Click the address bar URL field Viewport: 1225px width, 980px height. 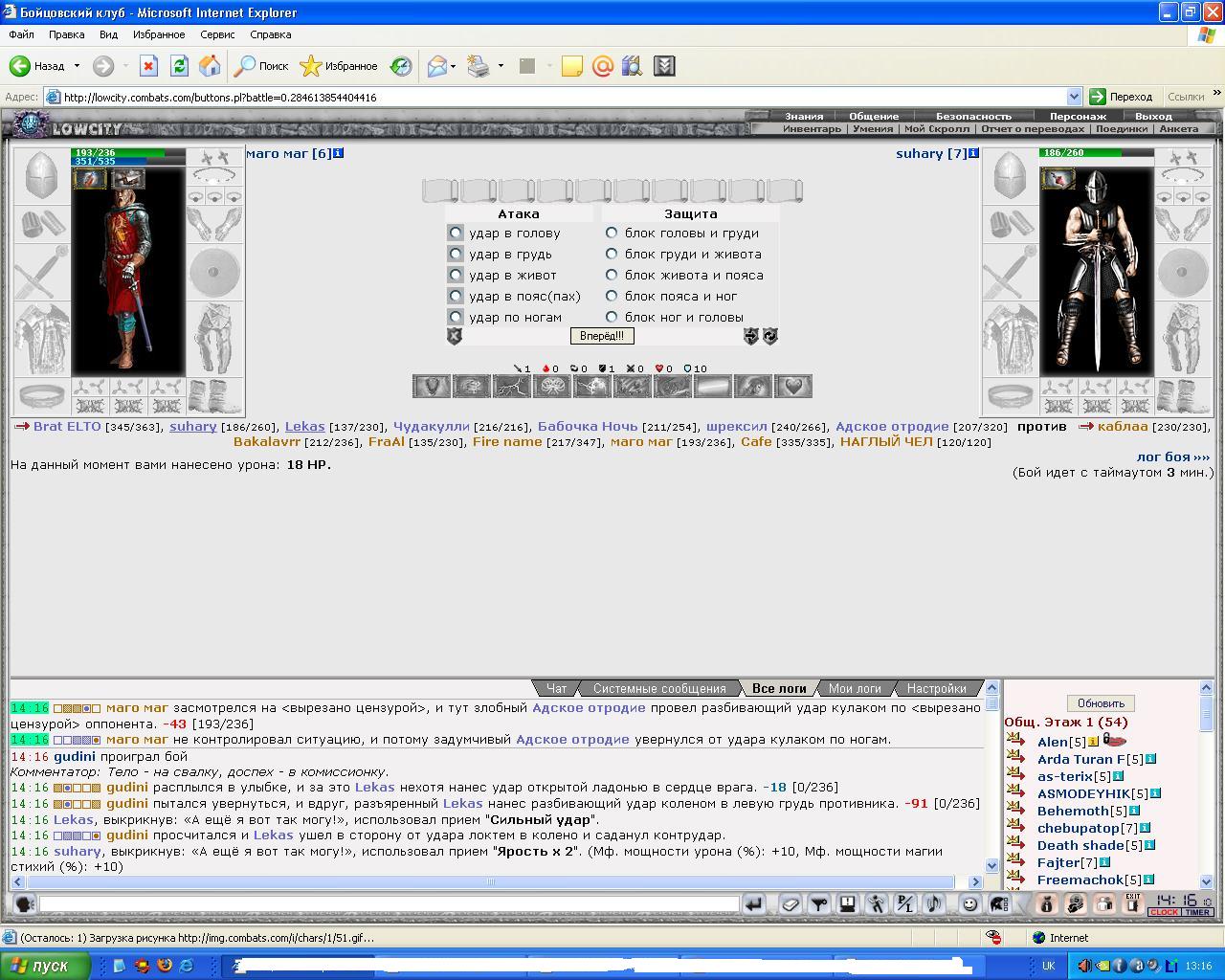coord(563,97)
